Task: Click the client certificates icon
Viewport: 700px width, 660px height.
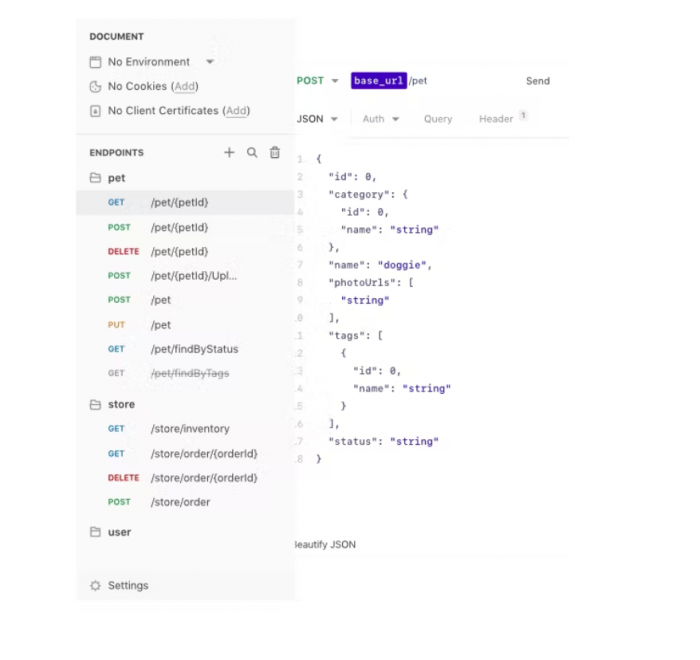Action: pos(95,111)
